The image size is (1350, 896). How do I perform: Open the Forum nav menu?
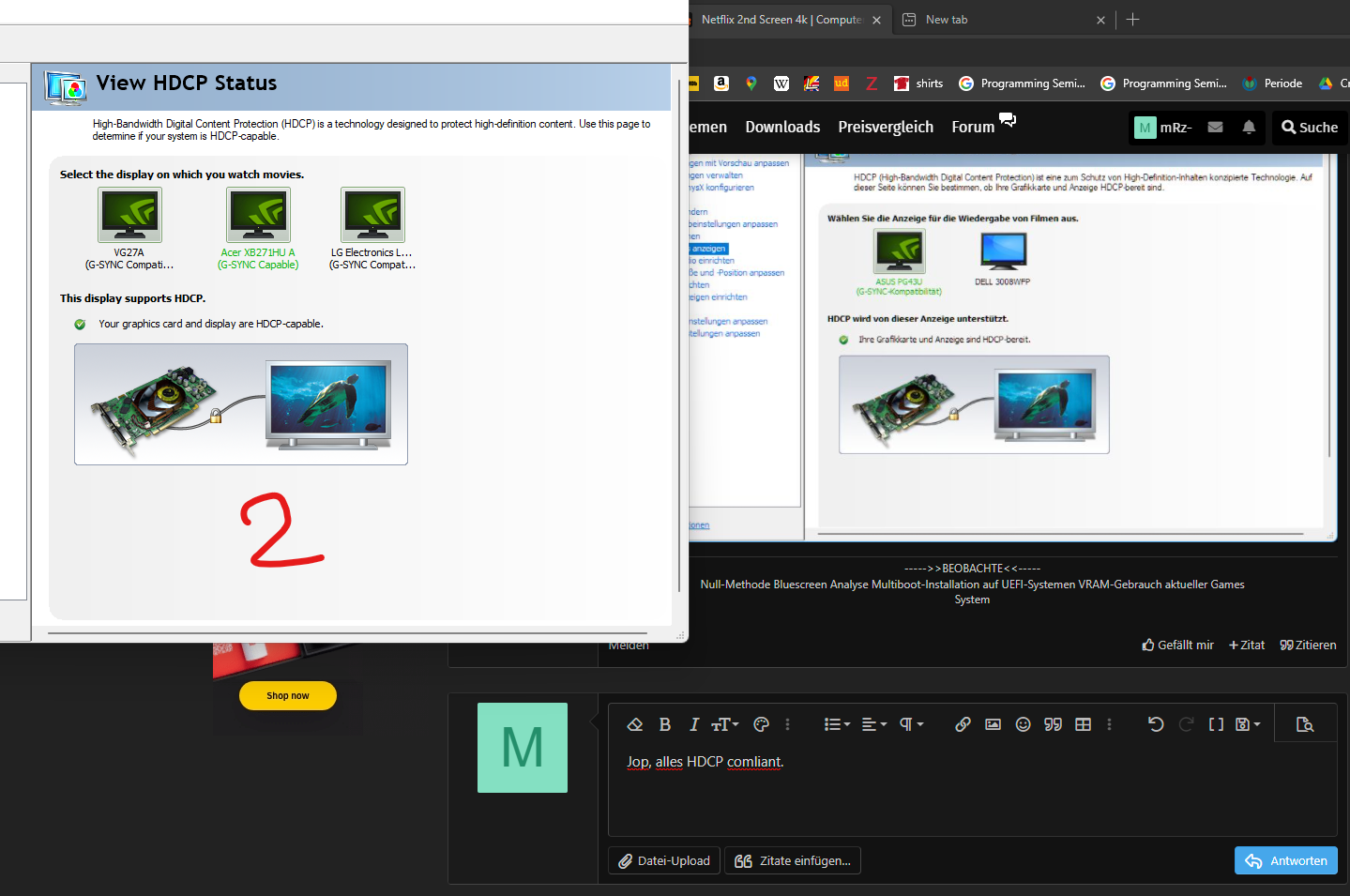tap(973, 128)
